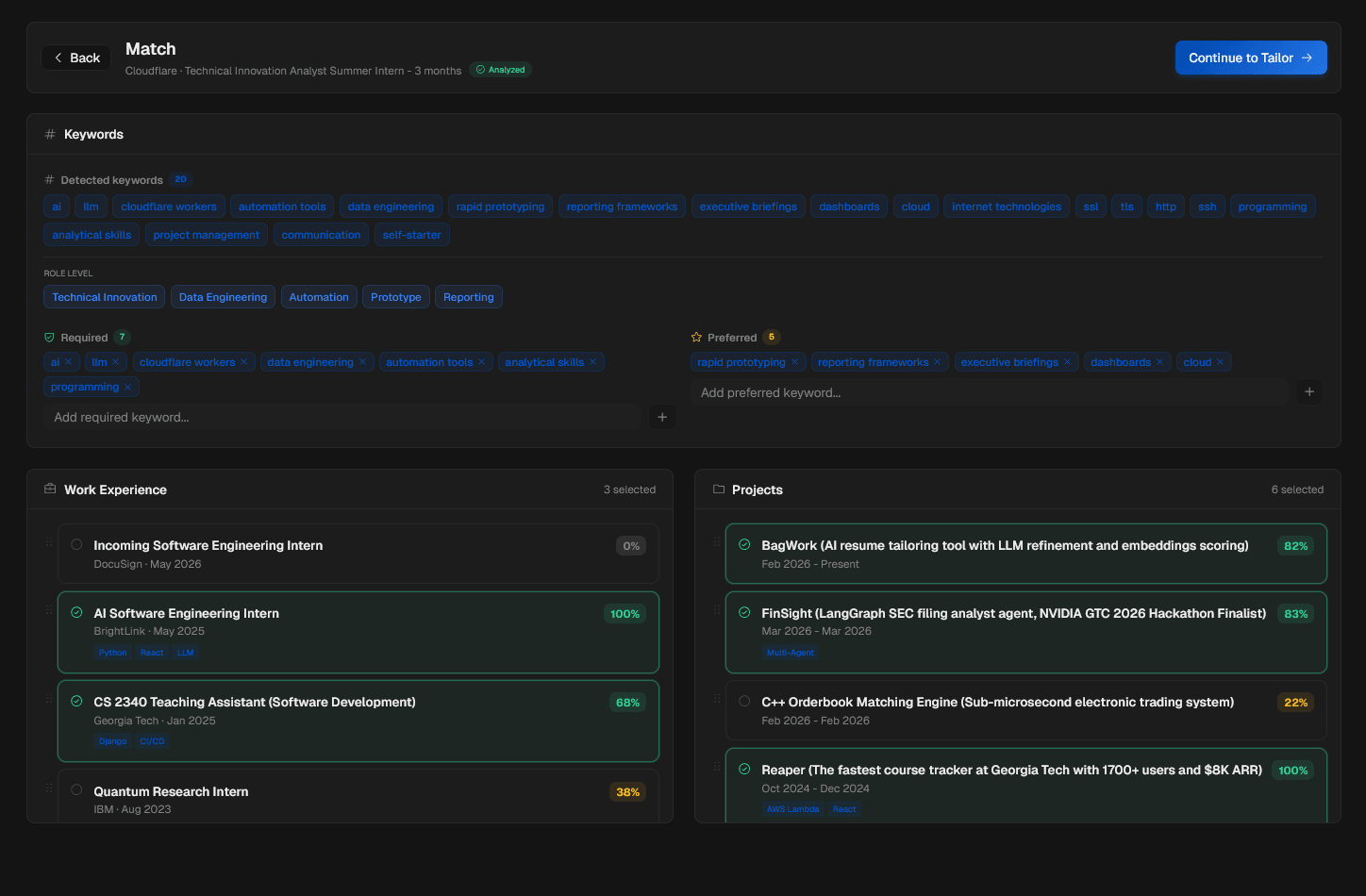This screenshot has width=1366, height=896.
Task: Click detected keyword 'ssh'
Action: [1208, 207]
